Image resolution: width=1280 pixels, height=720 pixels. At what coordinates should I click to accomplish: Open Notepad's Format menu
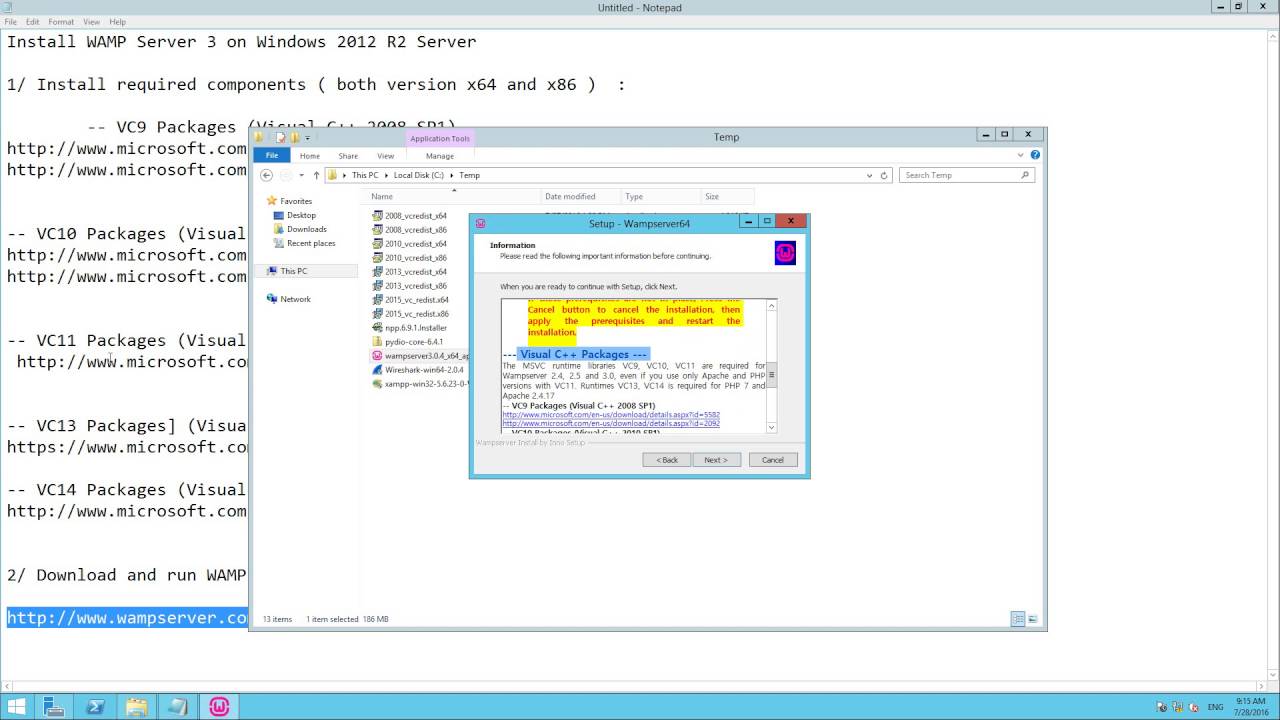(61, 21)
